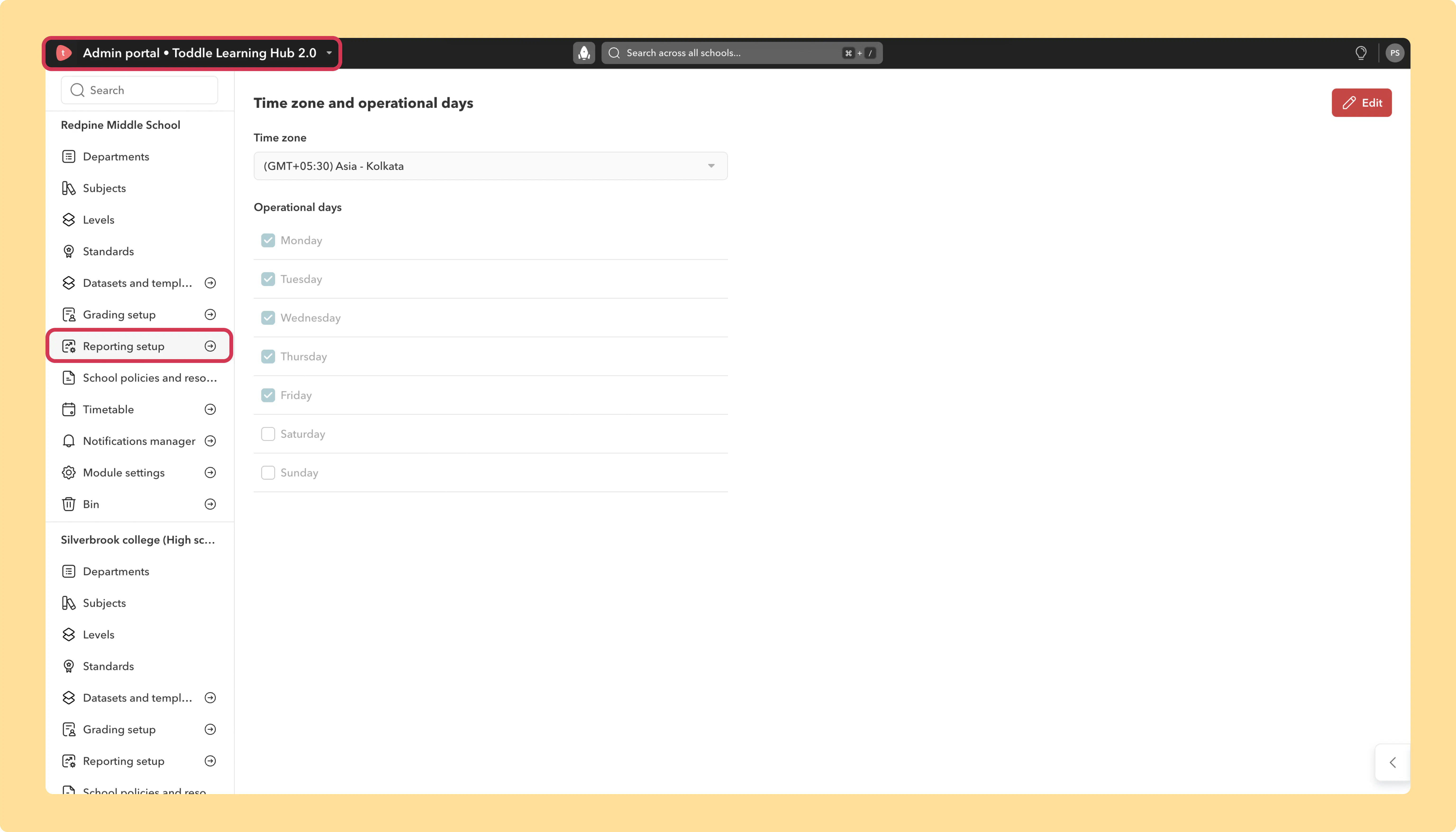Screen dimensions: 1456x832
Task: Open Silverbrook Standards menu item
Action: pos(139,666)
